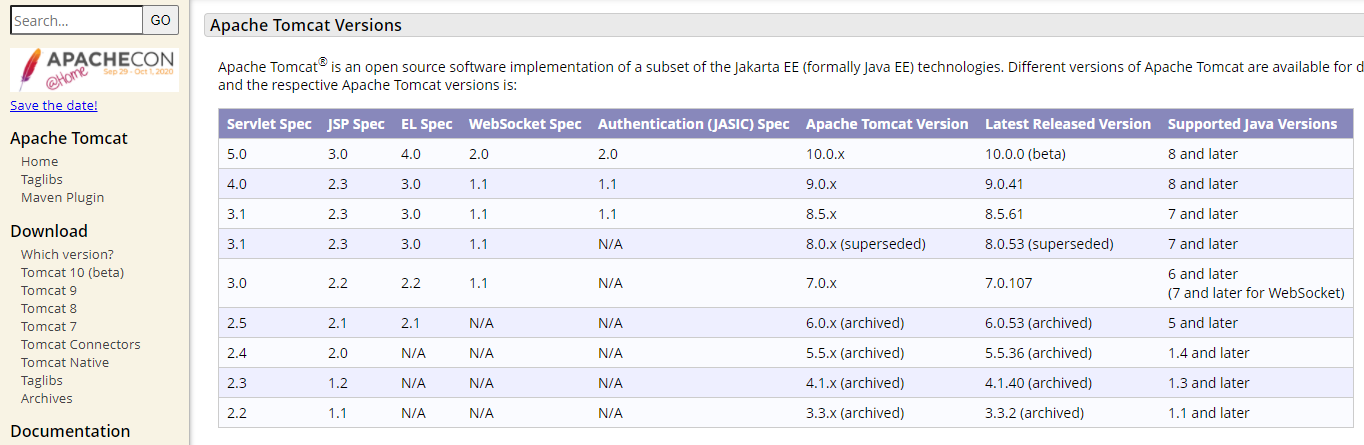This screenshot has width=1364, height=445.
Task: Click the 'Apache Tomcat Versions' page heading
Action: click(x=306, y=25)
